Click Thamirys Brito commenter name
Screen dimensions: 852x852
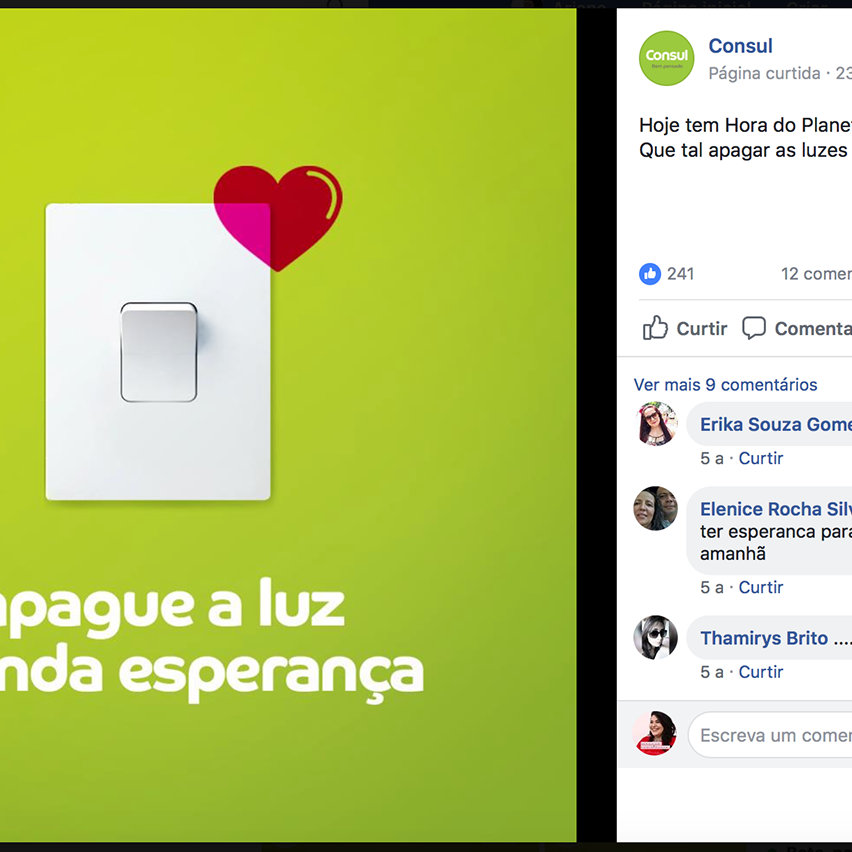[763, 638]
